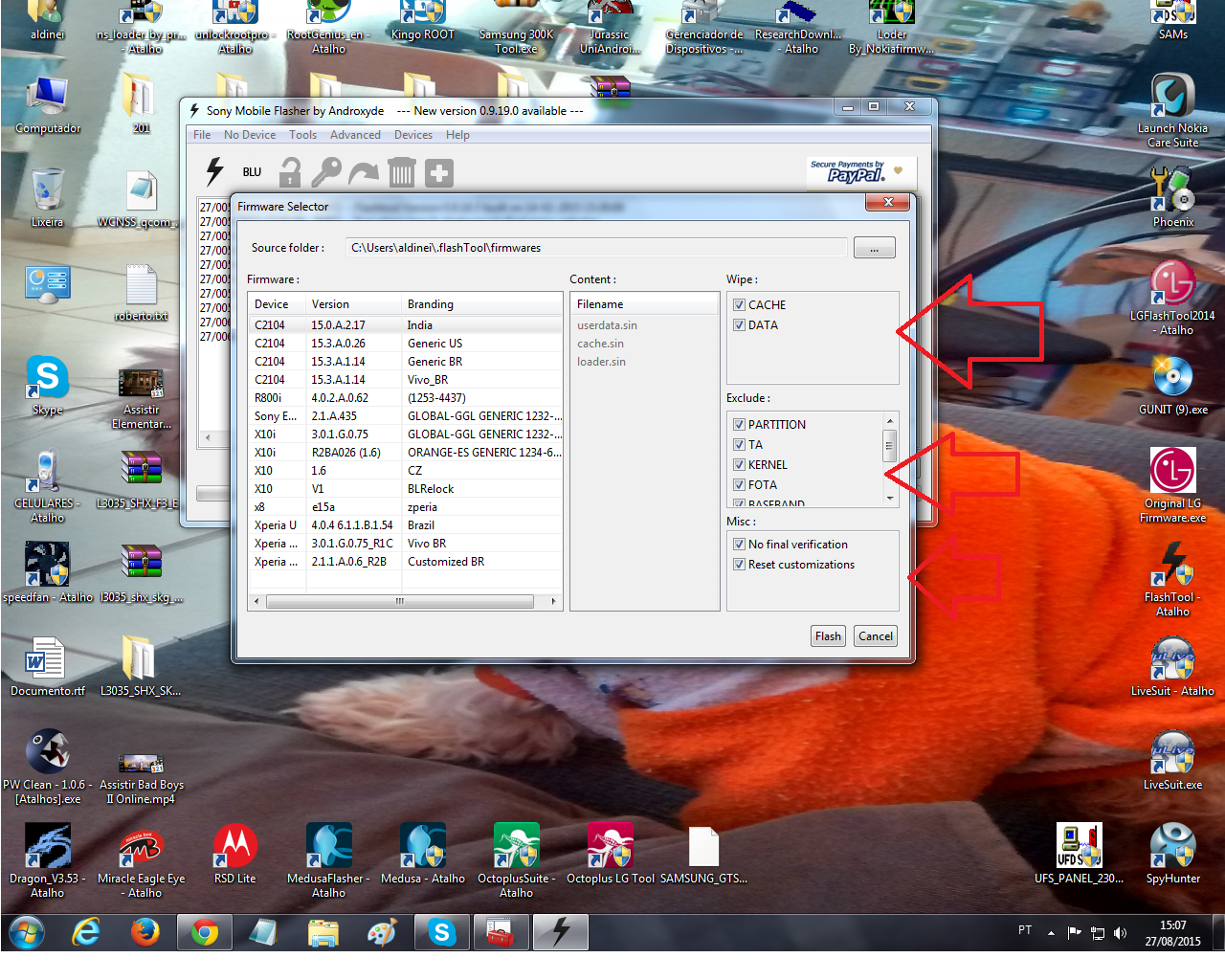1225x980 pixels.
Task: Click the firmware list horizontal scrollbar
Action: coord(400,602)
